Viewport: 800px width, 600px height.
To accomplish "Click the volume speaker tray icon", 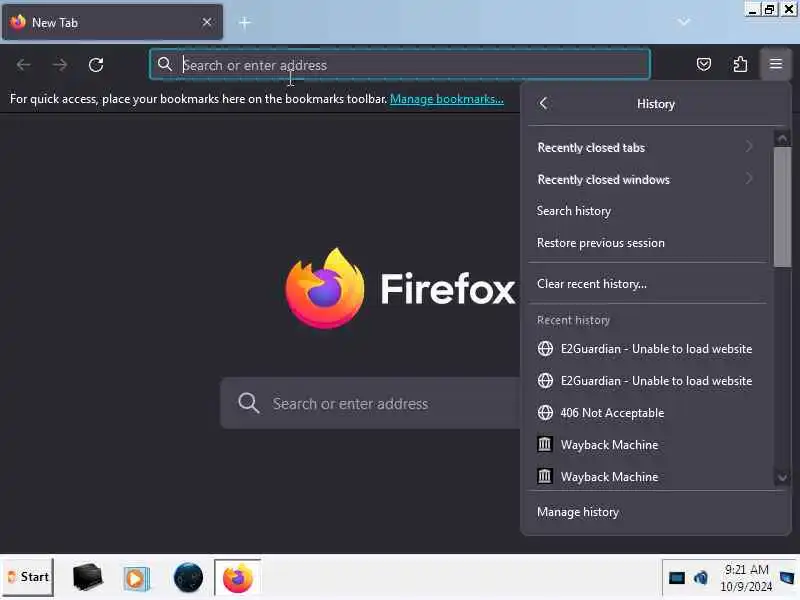I will click(701, 578).
